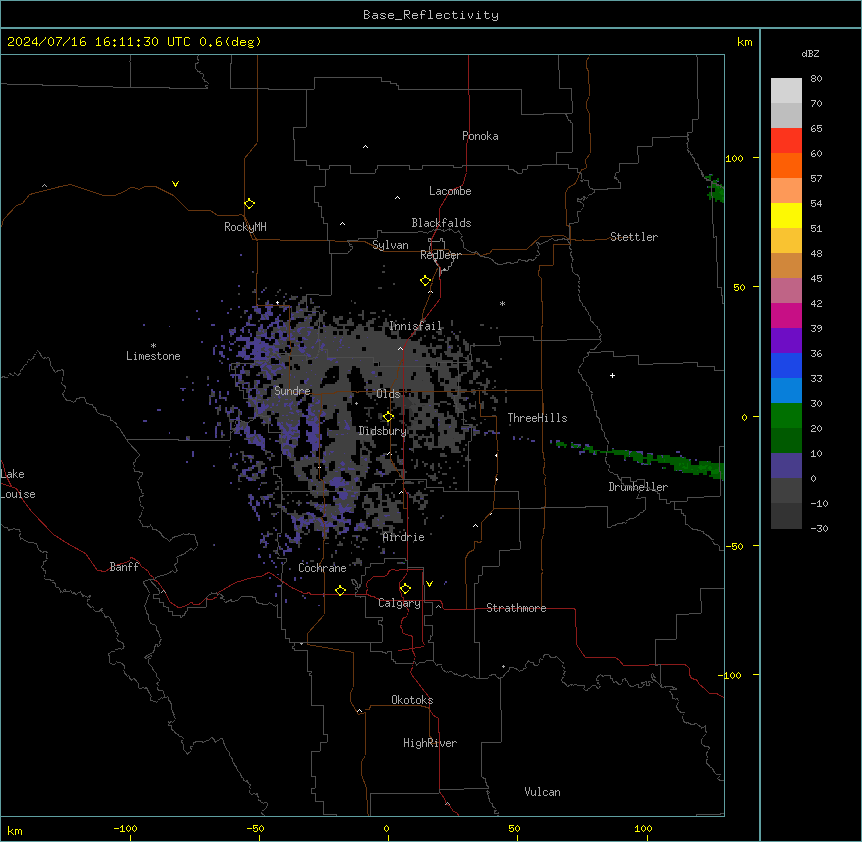Image resolution: width=862 pixels, height=842 pixels.
Task: Click the white plus marker northeast of ThreeHills
Action: (x=612, y=375)
